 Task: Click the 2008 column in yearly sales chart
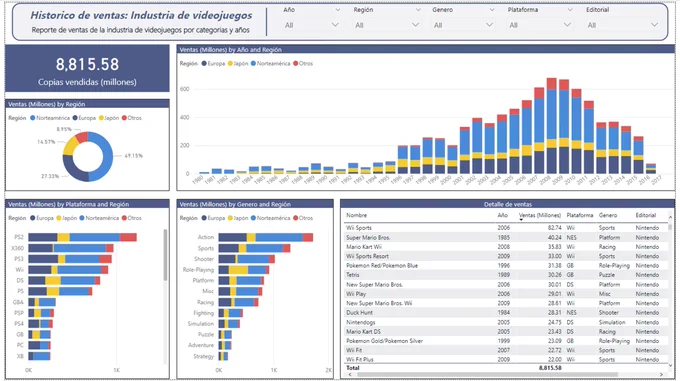[551, 126]
